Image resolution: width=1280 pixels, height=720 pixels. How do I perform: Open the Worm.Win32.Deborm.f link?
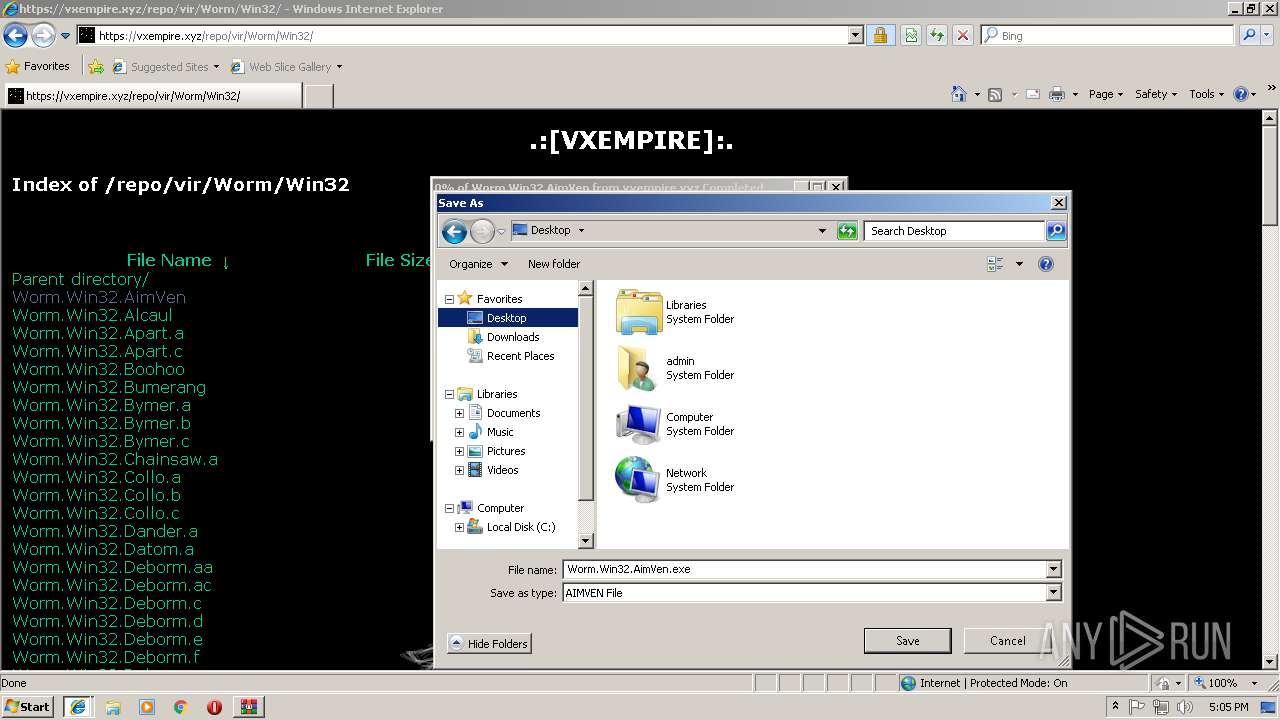tap(106, 657)
